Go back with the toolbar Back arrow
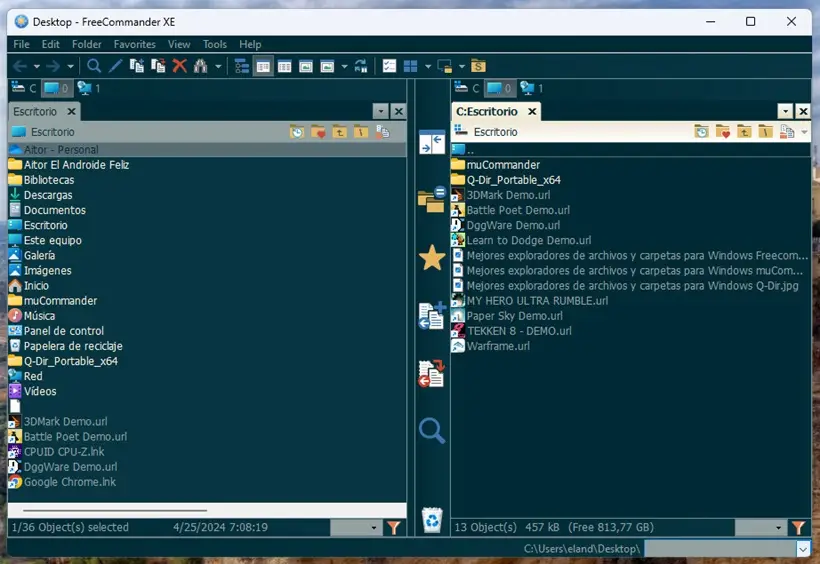 pyautogui.click(x=20, y=66)
